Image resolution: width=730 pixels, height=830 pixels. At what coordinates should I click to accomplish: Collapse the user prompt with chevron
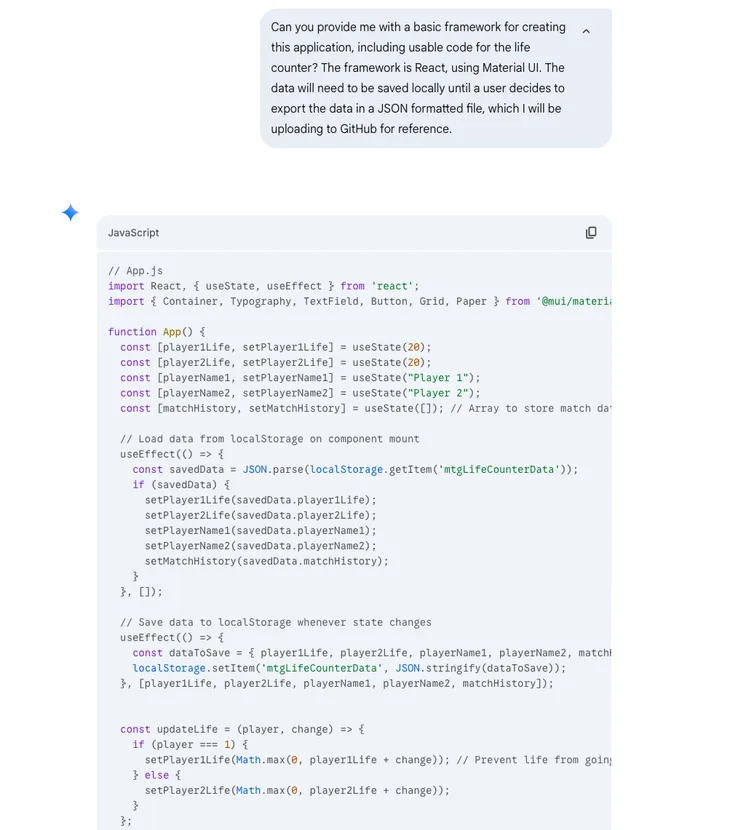coord(586,31)
